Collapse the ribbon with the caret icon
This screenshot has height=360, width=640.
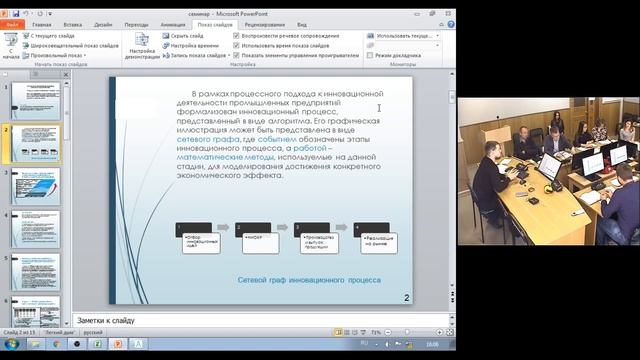pyautogui.click(x=441, y=25)
